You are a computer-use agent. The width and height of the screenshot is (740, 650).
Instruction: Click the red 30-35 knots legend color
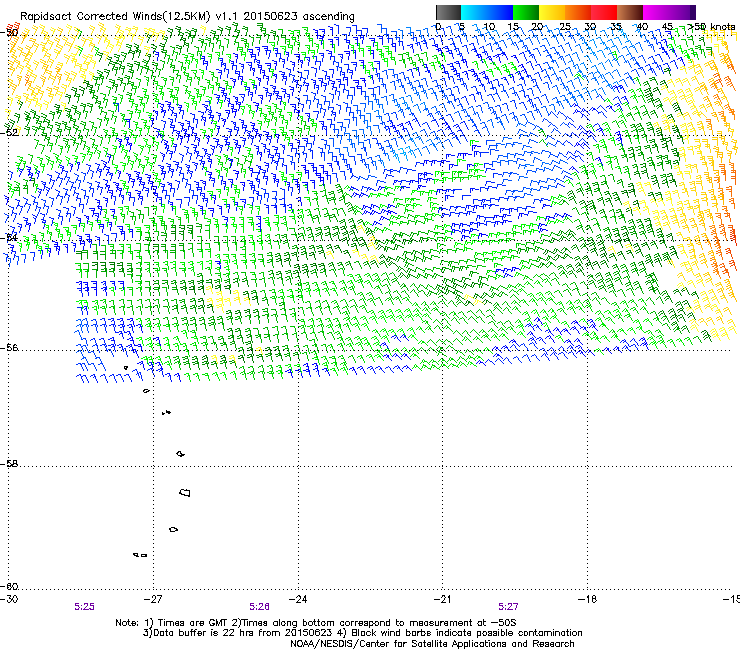(604, 12)
